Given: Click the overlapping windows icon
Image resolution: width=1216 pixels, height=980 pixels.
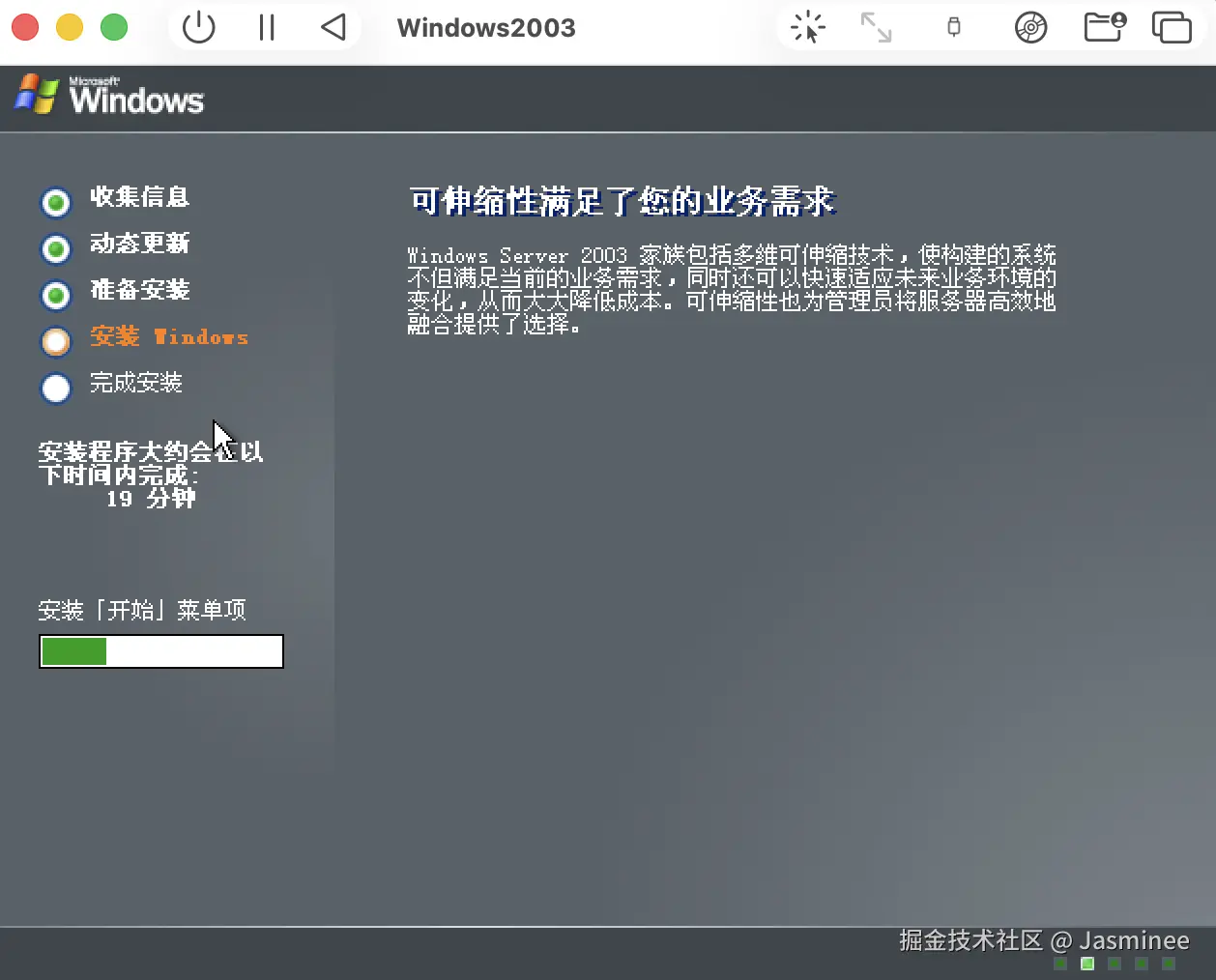Looking at the screenshot, I should pos(1172,27).
